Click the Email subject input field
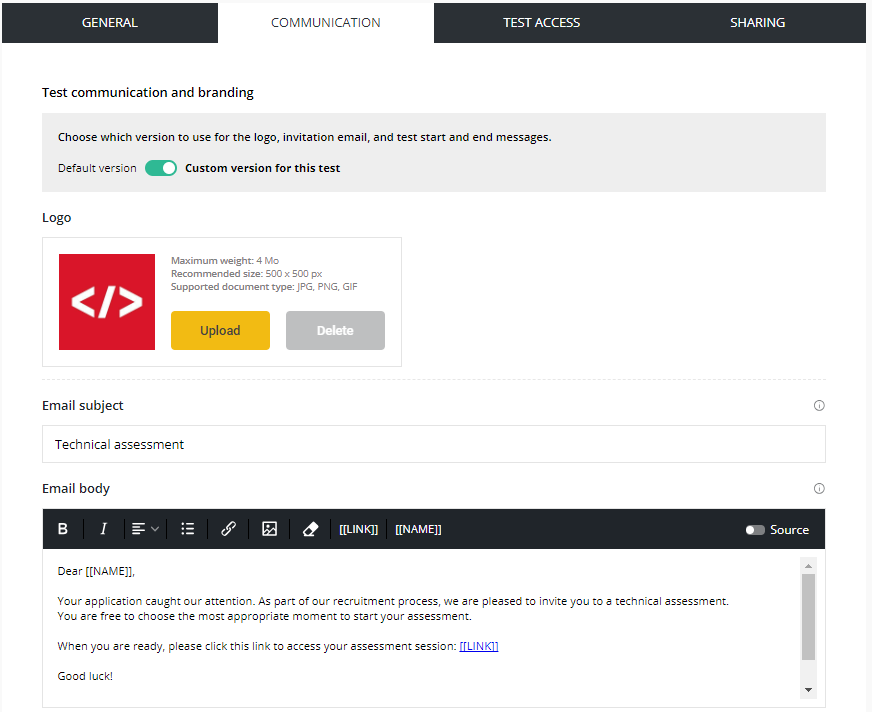Screen dimensions: 872x712 tap(433, 444)
